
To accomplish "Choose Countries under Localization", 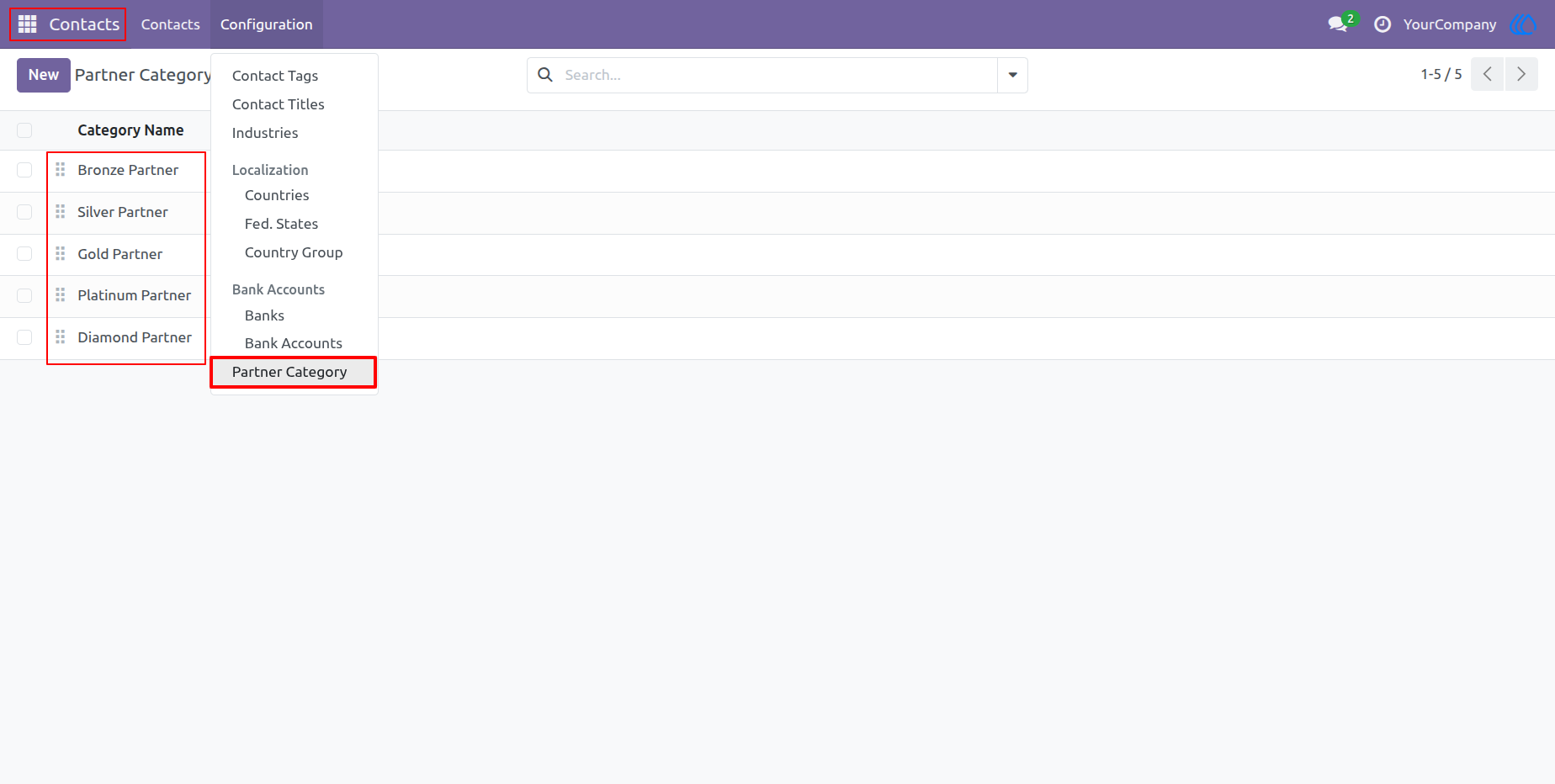I will pos(277,195).
